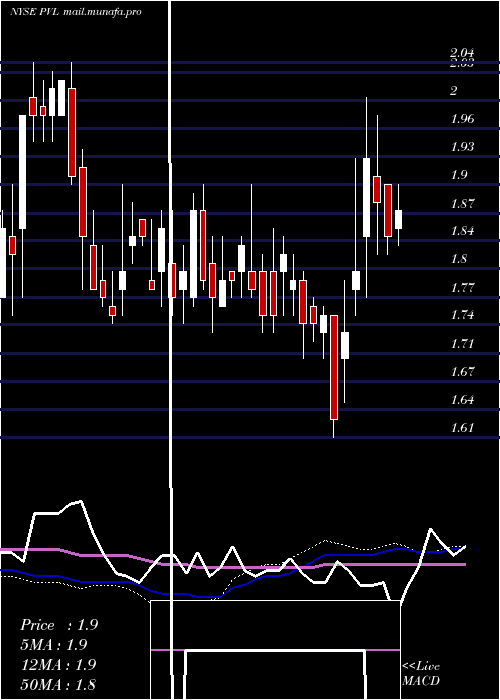Screen dimensions: 500x700
Task: Click the 1.67 price axis label
Action: click(x=462, y=371)
